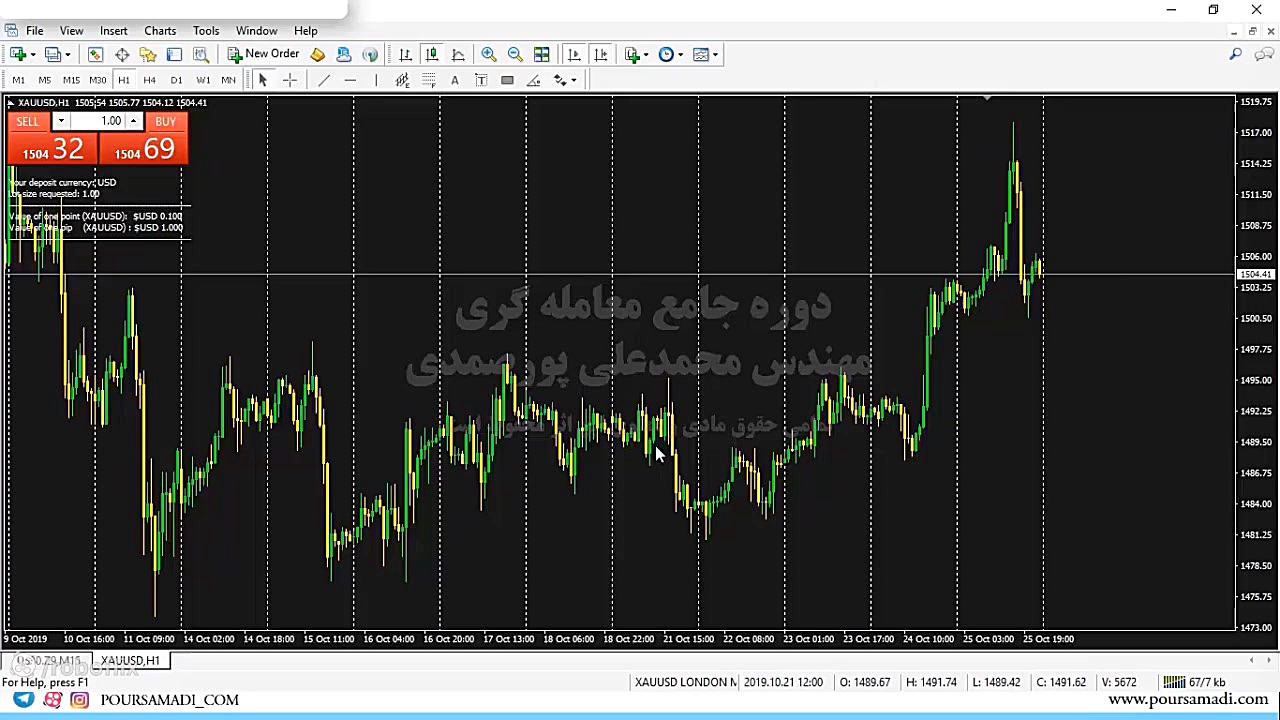This screenshot has height=720, width=1280.
Task: Open the Charts menu
Action: 160,31
